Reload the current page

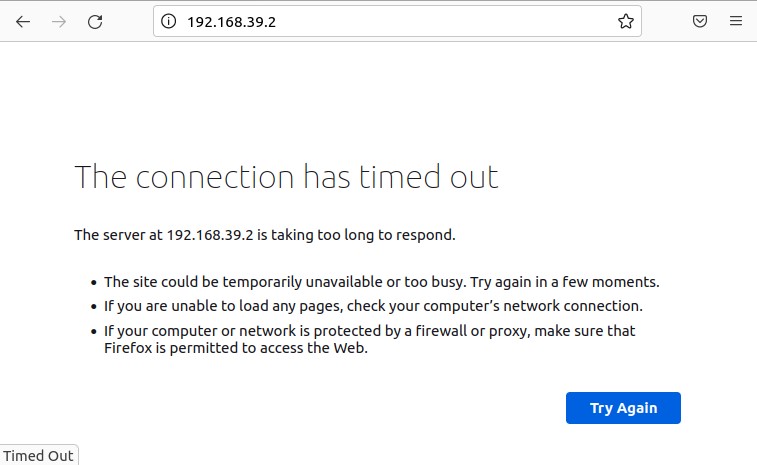point(95,21)
